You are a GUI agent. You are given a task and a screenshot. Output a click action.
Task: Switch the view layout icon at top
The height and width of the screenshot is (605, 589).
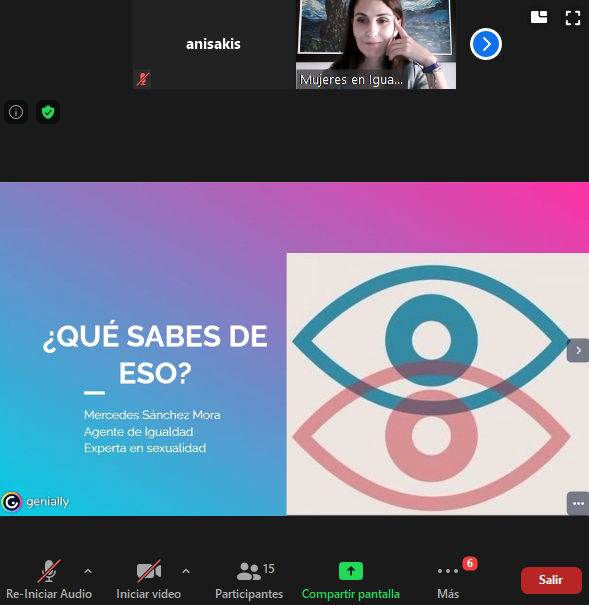pyautogui.click(x=539, y=17)
